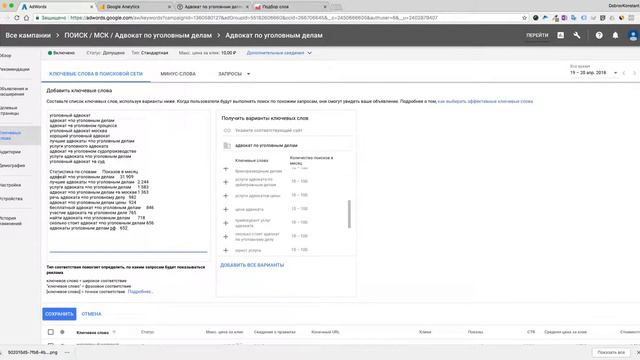
Task: Click 'Подробнее' match types link
Action: pos(140,292)
